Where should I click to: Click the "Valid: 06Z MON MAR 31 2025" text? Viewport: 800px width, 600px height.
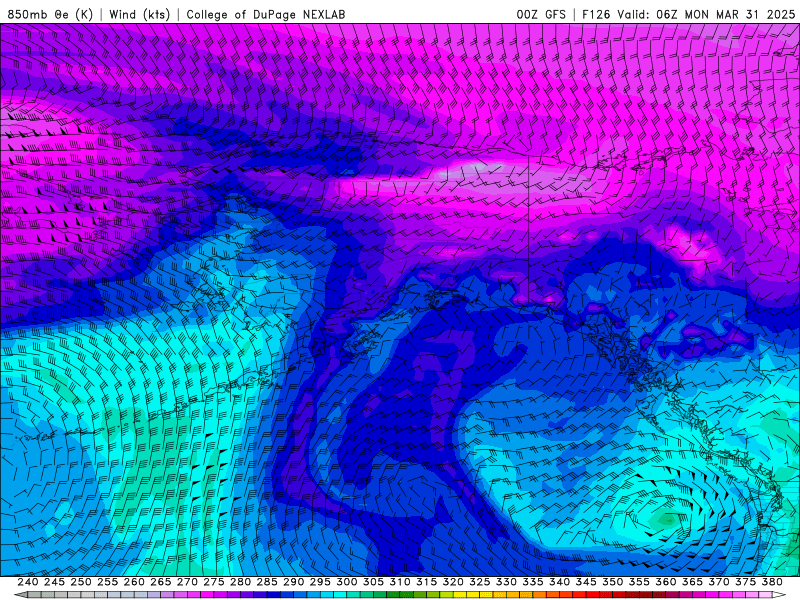[x=706, y=14]
